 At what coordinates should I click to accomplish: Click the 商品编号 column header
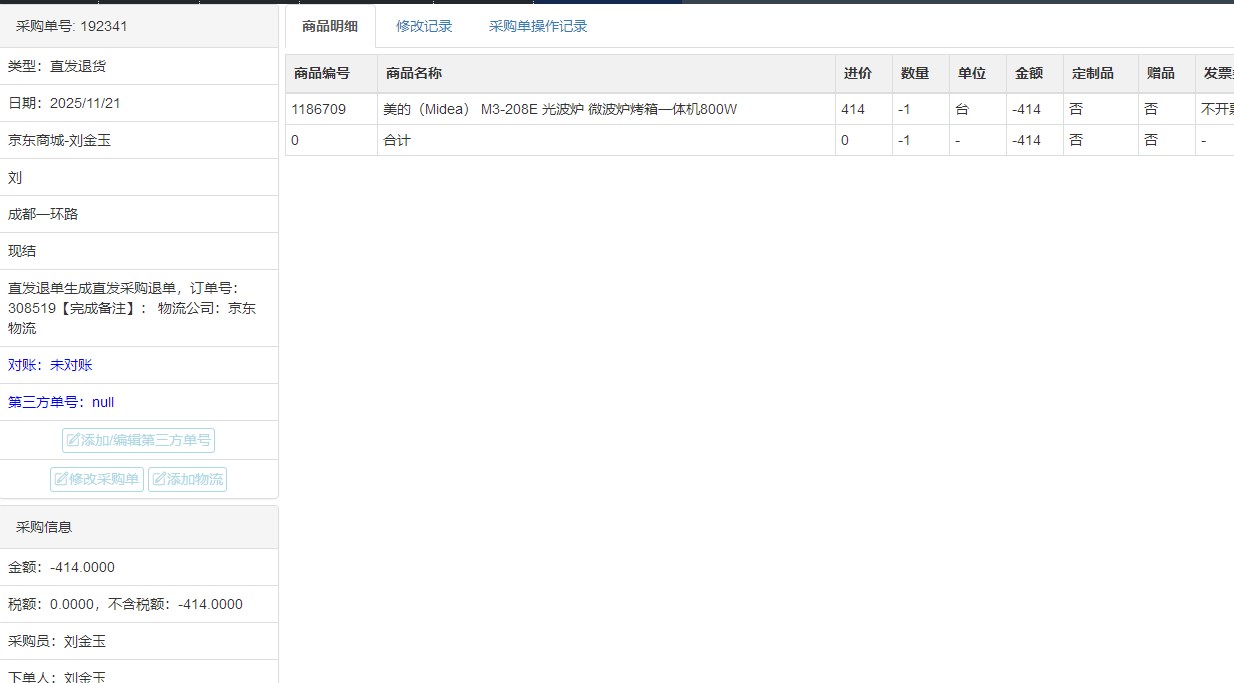point(322,73)
